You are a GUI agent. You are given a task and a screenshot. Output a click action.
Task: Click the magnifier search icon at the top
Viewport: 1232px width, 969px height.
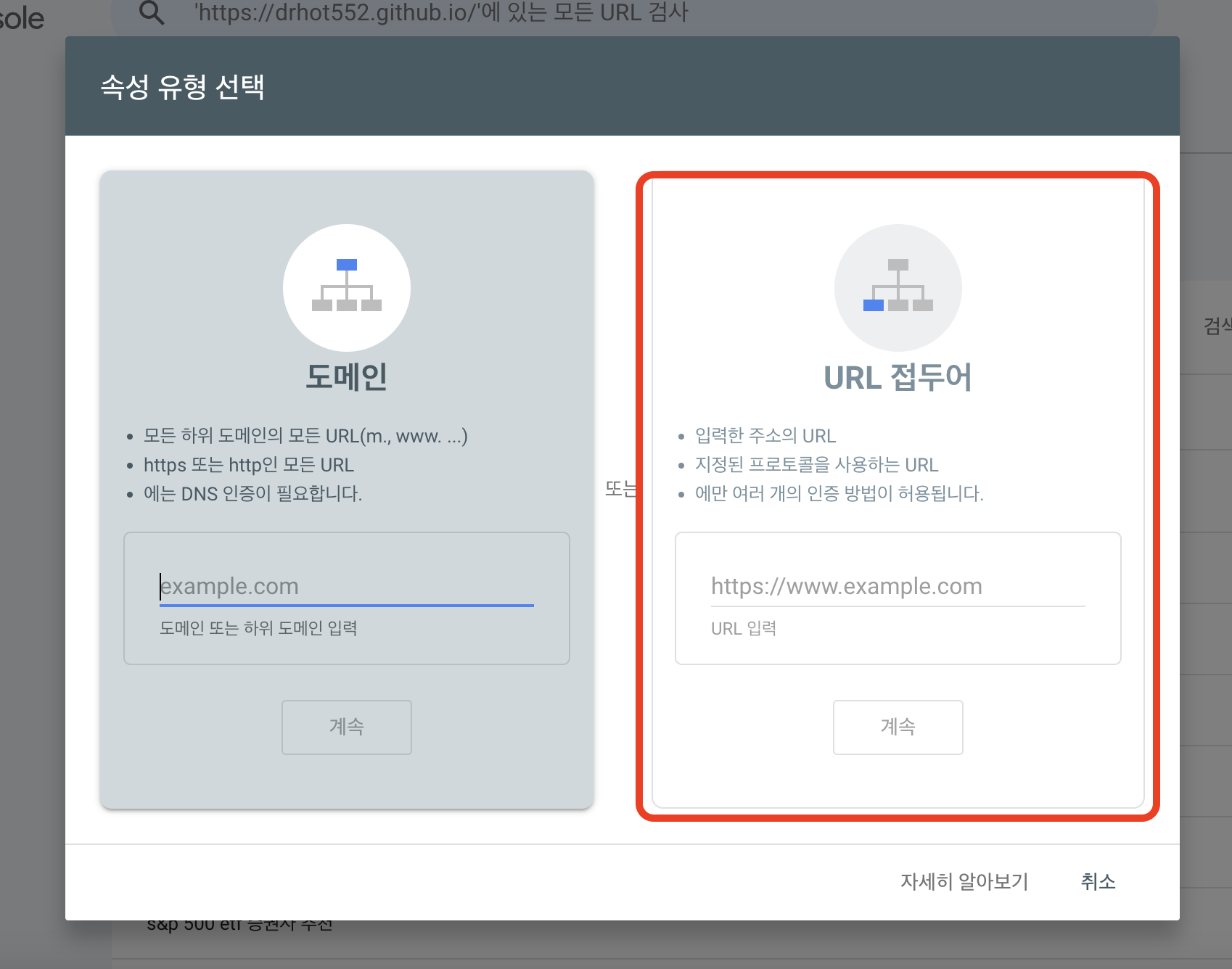(151, 12)
